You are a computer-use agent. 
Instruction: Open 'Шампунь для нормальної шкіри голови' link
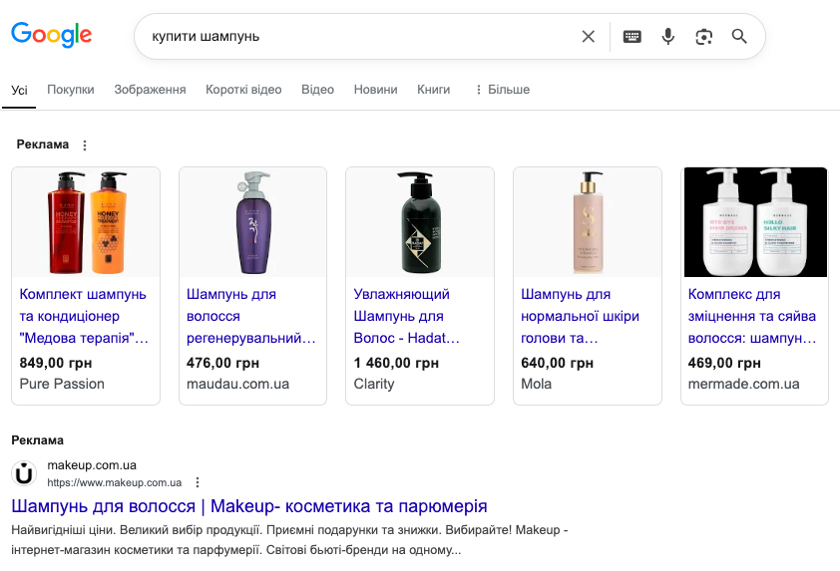[580, 316]
